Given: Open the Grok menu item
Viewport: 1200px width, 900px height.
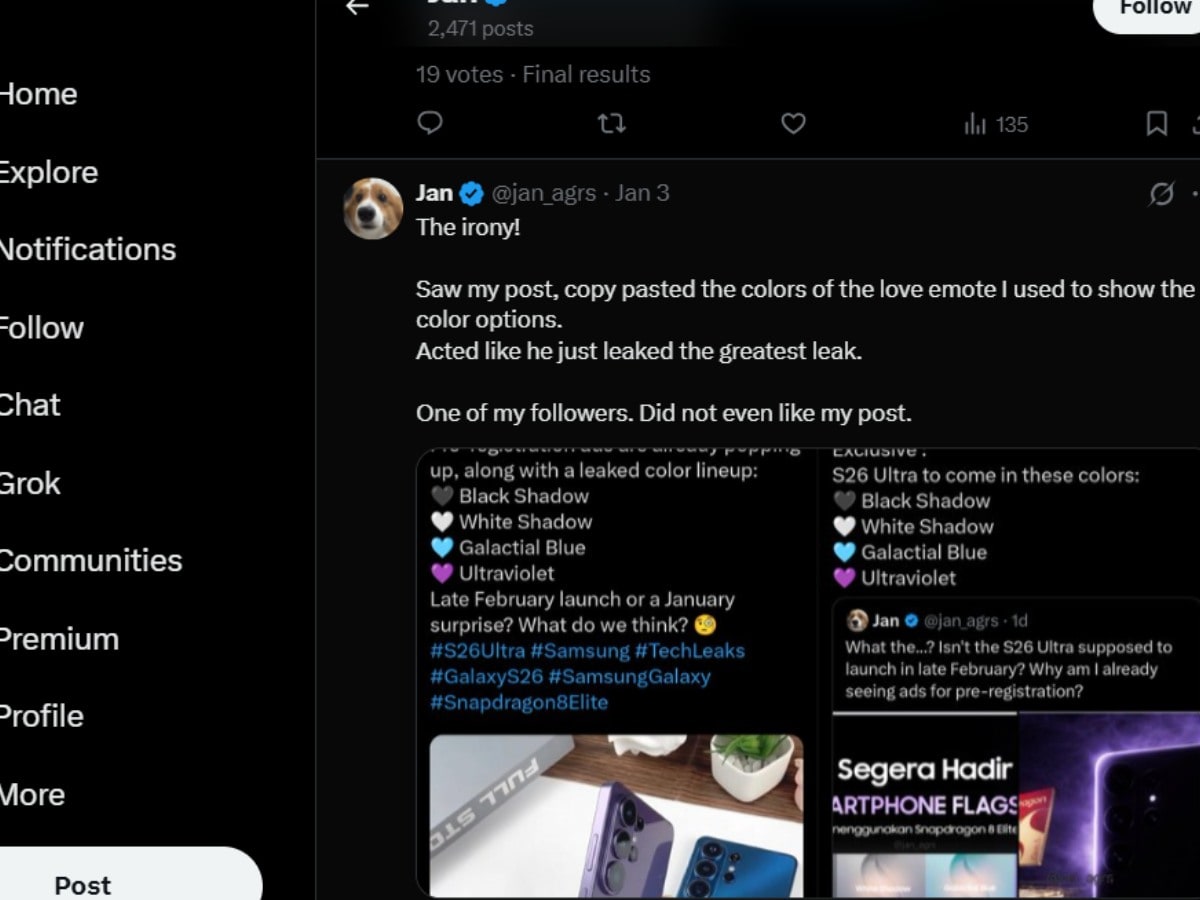Looking at the screenshot, I should pyautogui.click(x=30, y=483).
